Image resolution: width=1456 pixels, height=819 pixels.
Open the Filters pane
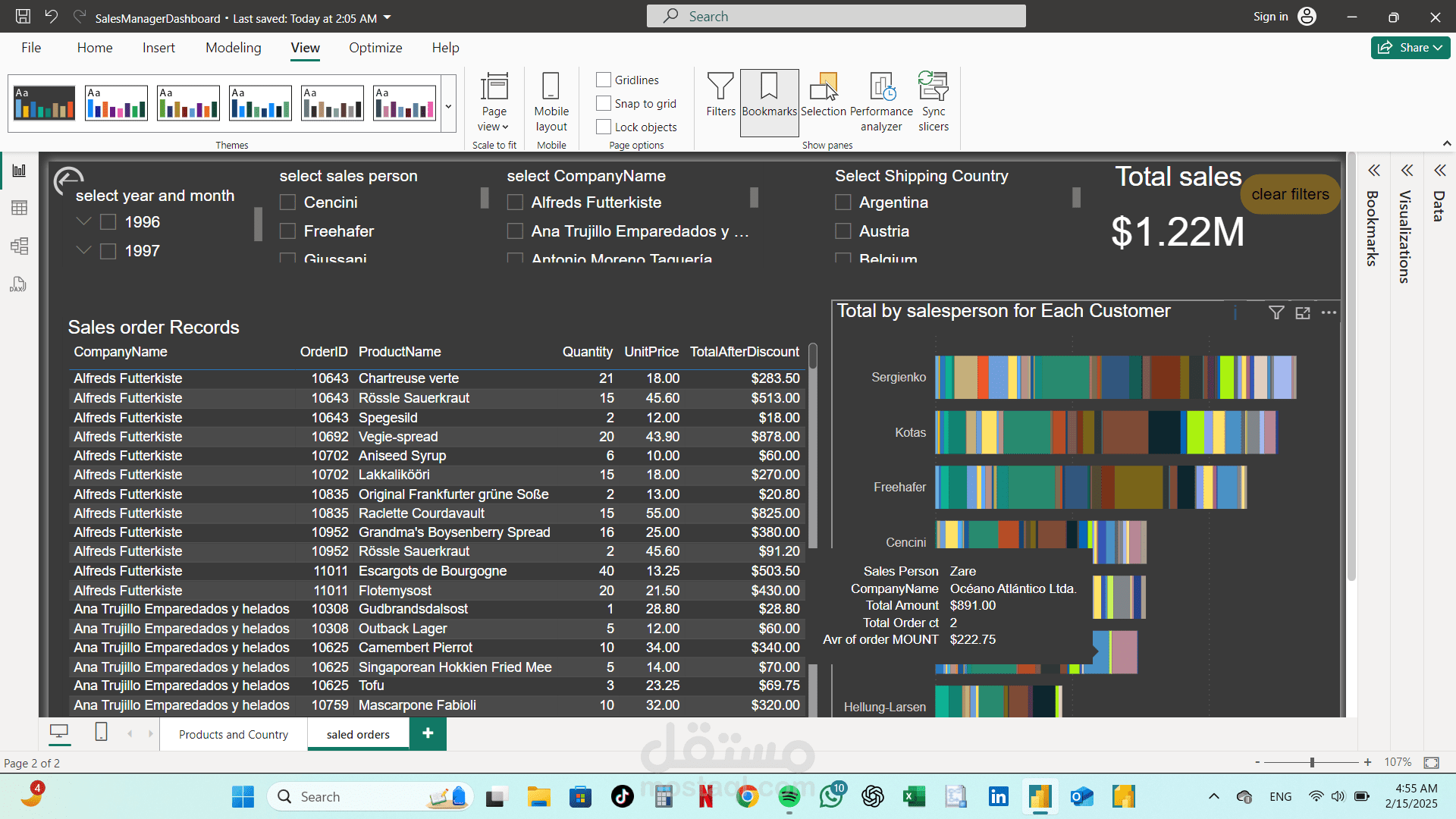point(720,96)
